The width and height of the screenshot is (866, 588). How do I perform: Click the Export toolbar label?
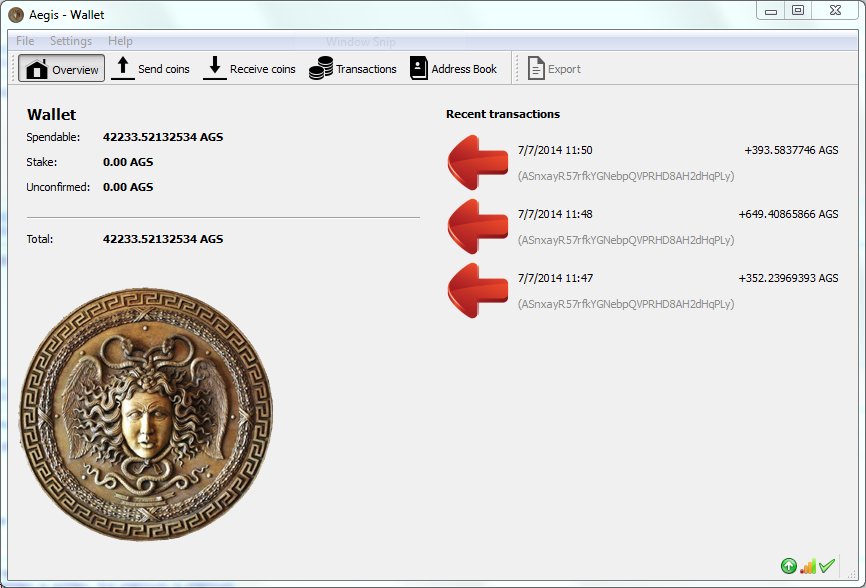pyautogui.click(x=564, y=69)
